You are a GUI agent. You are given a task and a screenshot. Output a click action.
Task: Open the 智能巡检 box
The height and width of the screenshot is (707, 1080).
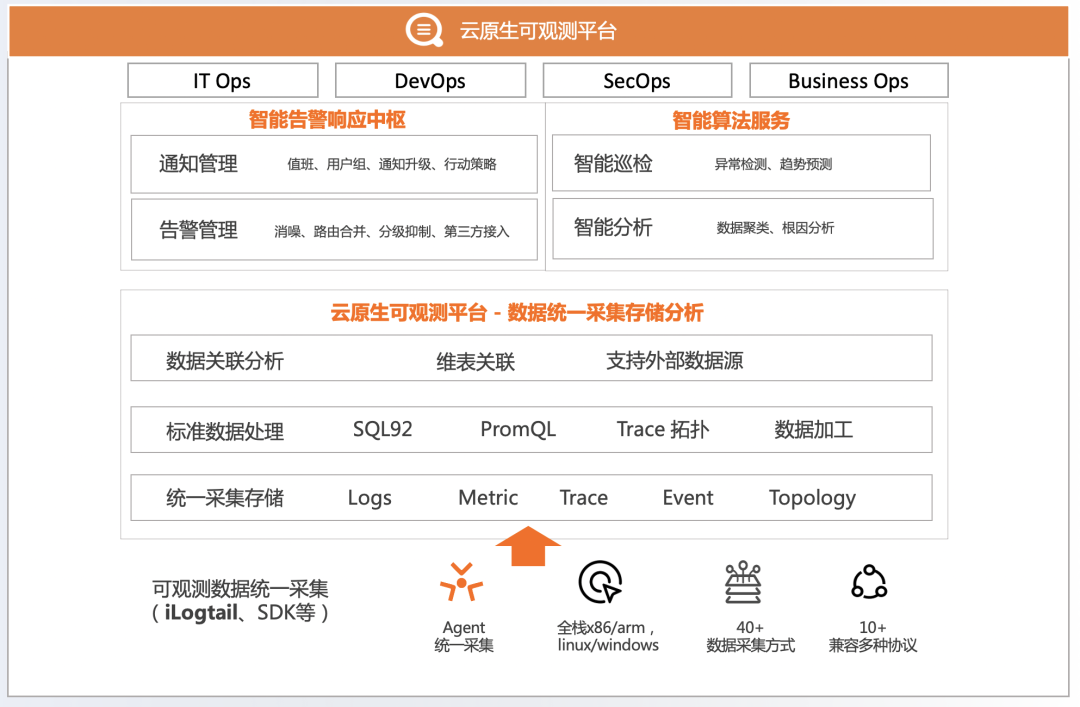[742, 163]
